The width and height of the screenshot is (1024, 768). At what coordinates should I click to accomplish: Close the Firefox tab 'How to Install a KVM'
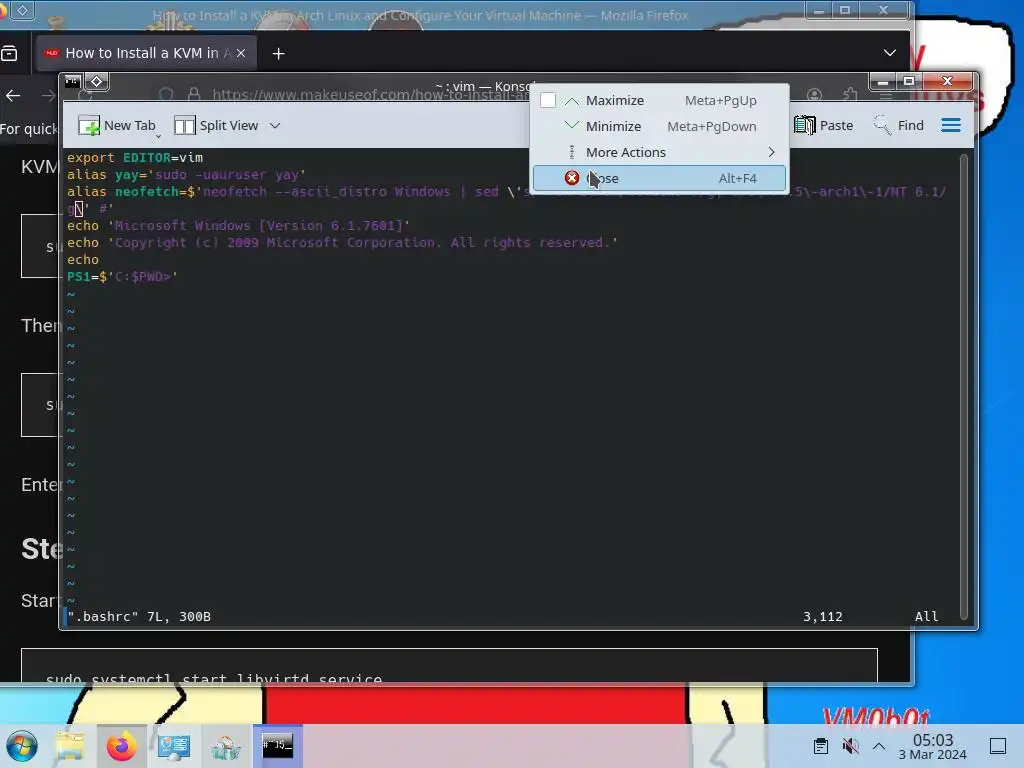(x=241, y=54)
